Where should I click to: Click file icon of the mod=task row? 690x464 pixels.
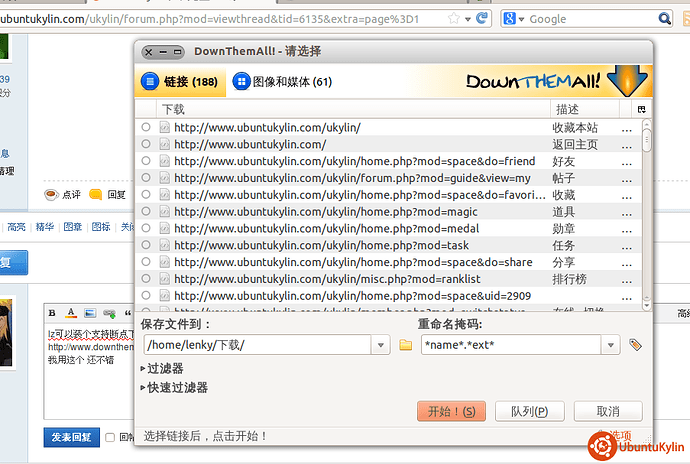(165, 245)
